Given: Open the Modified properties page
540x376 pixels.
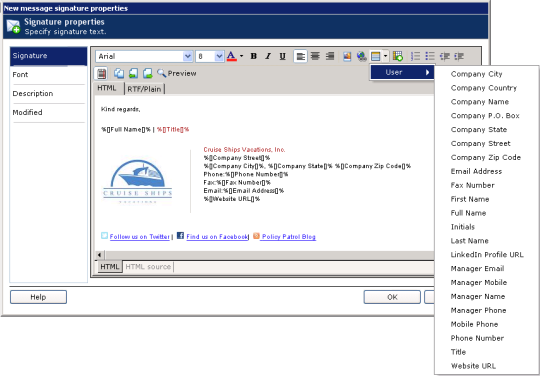Looking at the screenshot, I should coord(49,113).
